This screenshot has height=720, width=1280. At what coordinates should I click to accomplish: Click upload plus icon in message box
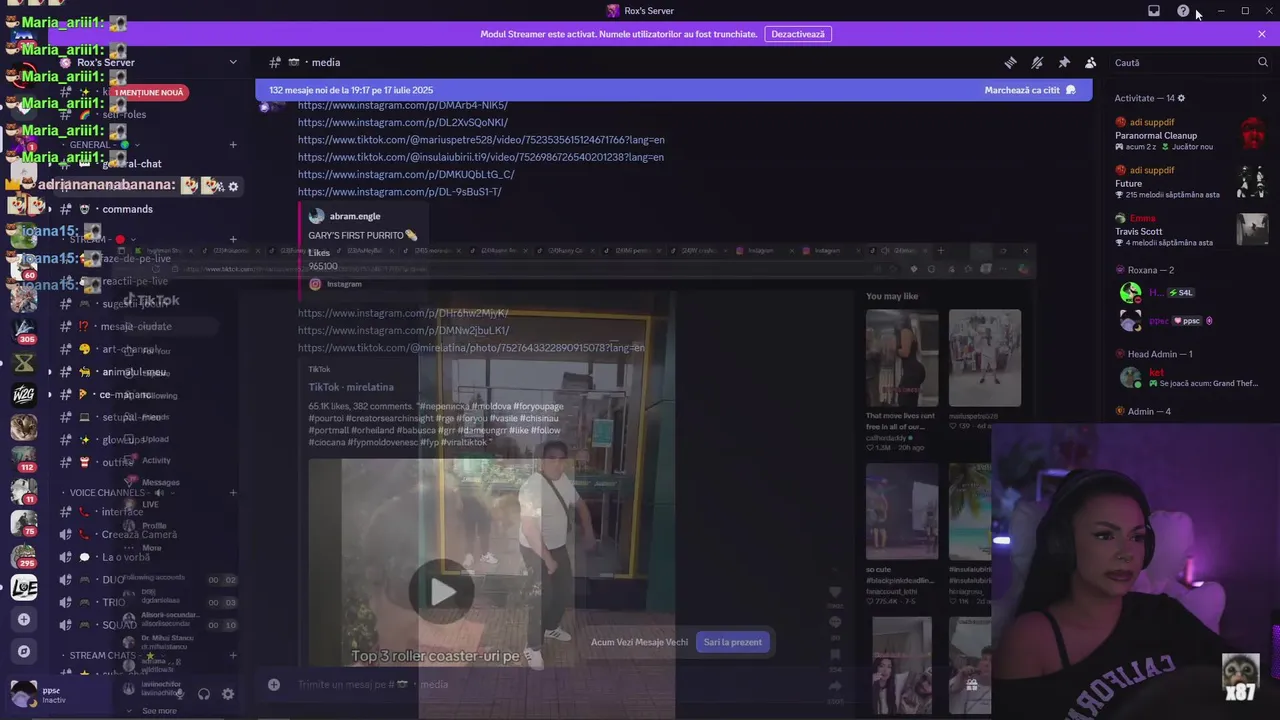coord(273,684)
